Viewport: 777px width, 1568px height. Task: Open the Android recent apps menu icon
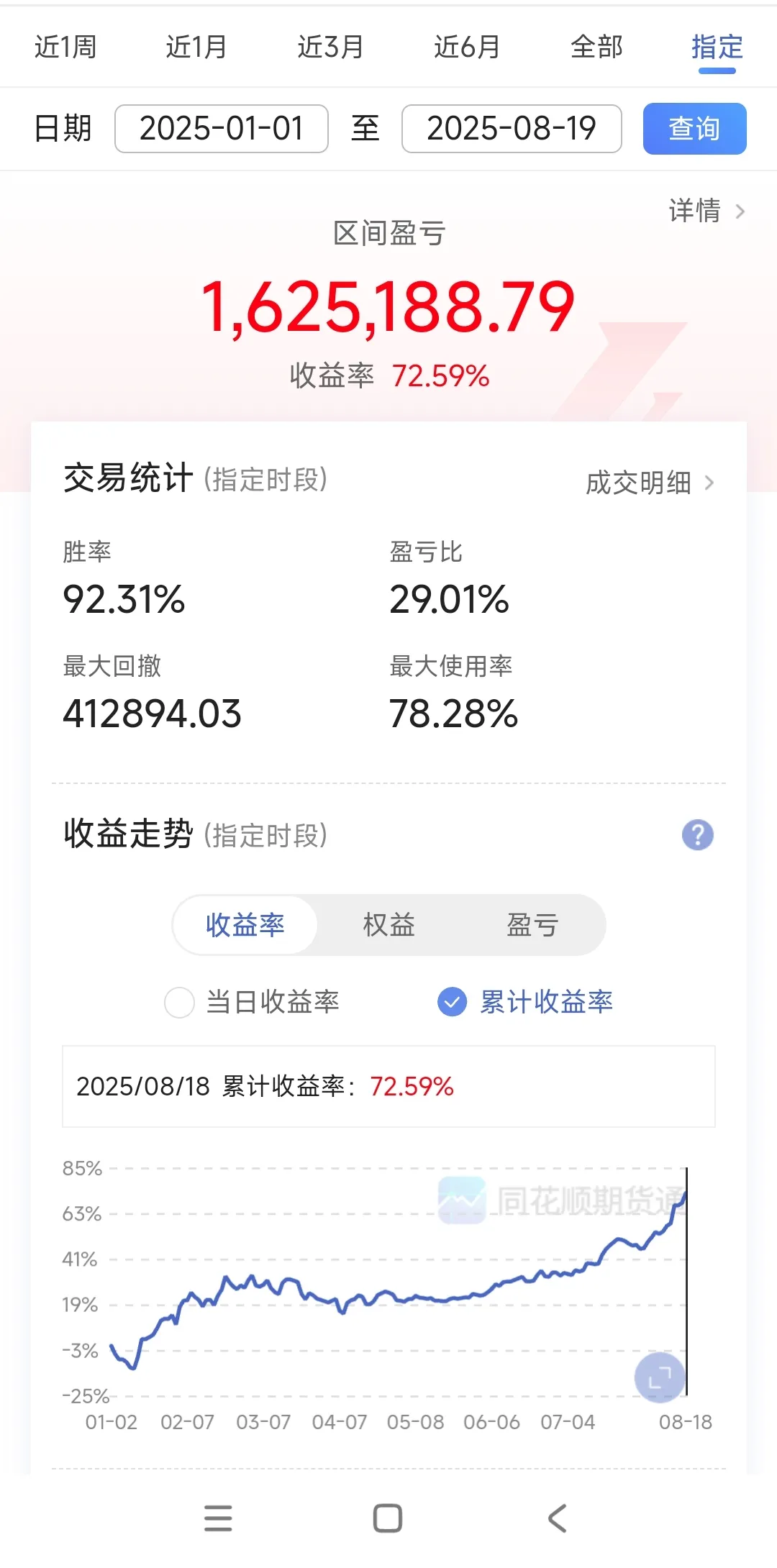218,1518
